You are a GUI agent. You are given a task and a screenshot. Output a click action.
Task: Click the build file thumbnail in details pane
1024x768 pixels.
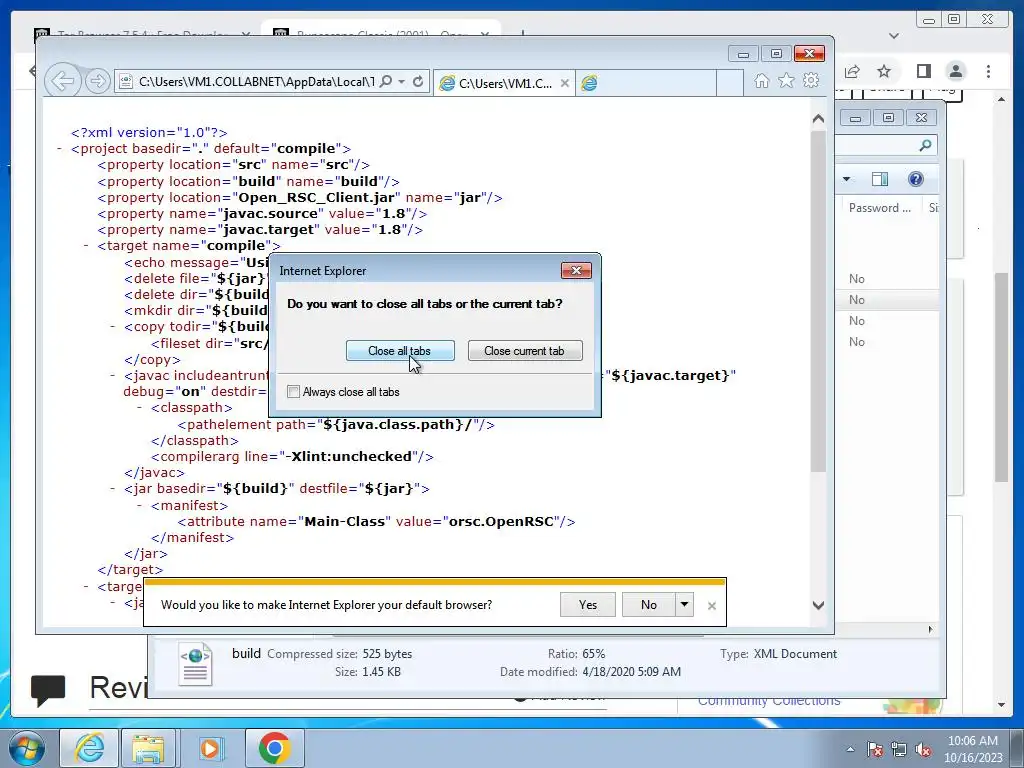[196, 663]
